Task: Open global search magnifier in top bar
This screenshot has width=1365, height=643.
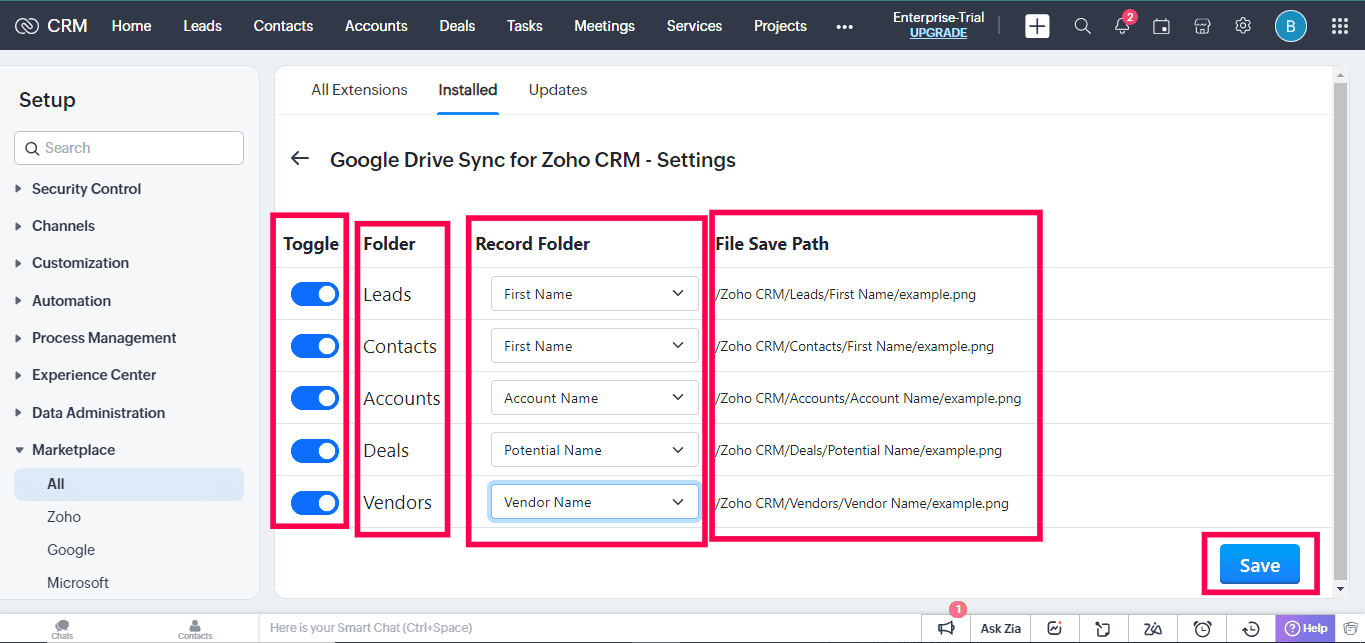Action: click(x=1082, y=26)
